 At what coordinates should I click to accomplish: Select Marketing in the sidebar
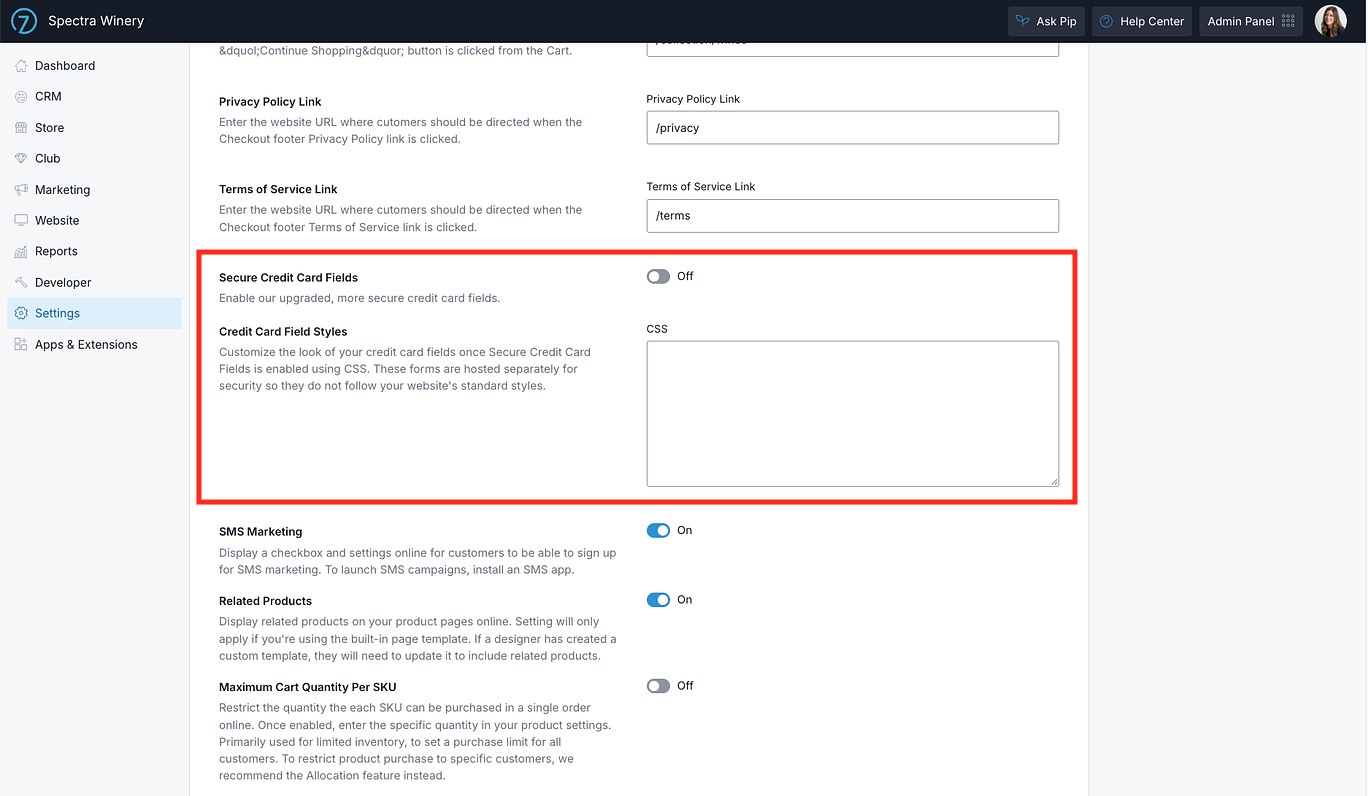click(94, 190)
